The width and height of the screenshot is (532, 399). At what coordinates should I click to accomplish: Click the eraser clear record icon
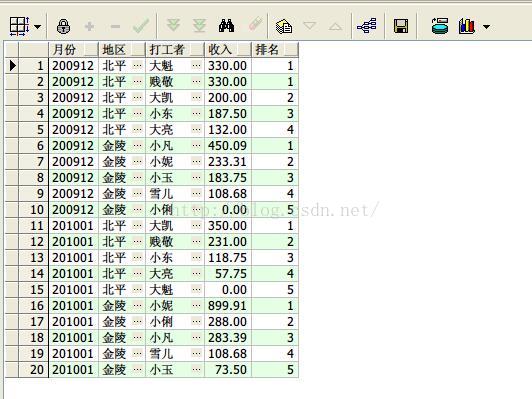click(255, 24)
